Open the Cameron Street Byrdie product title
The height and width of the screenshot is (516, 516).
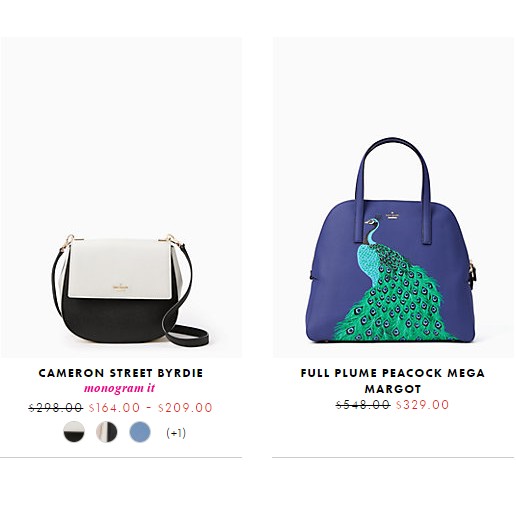pyautogui.click(x=121, y=373)
